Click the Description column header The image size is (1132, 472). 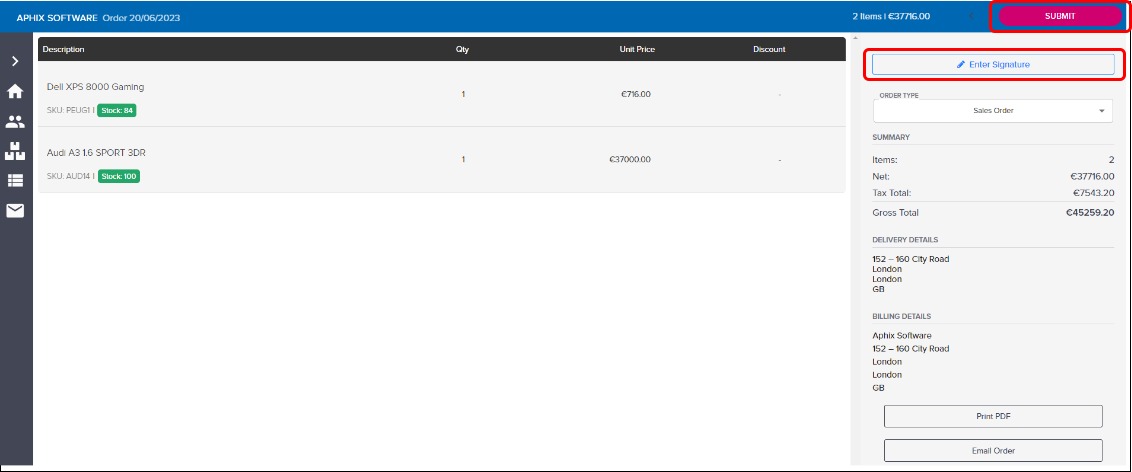[64, 49]
